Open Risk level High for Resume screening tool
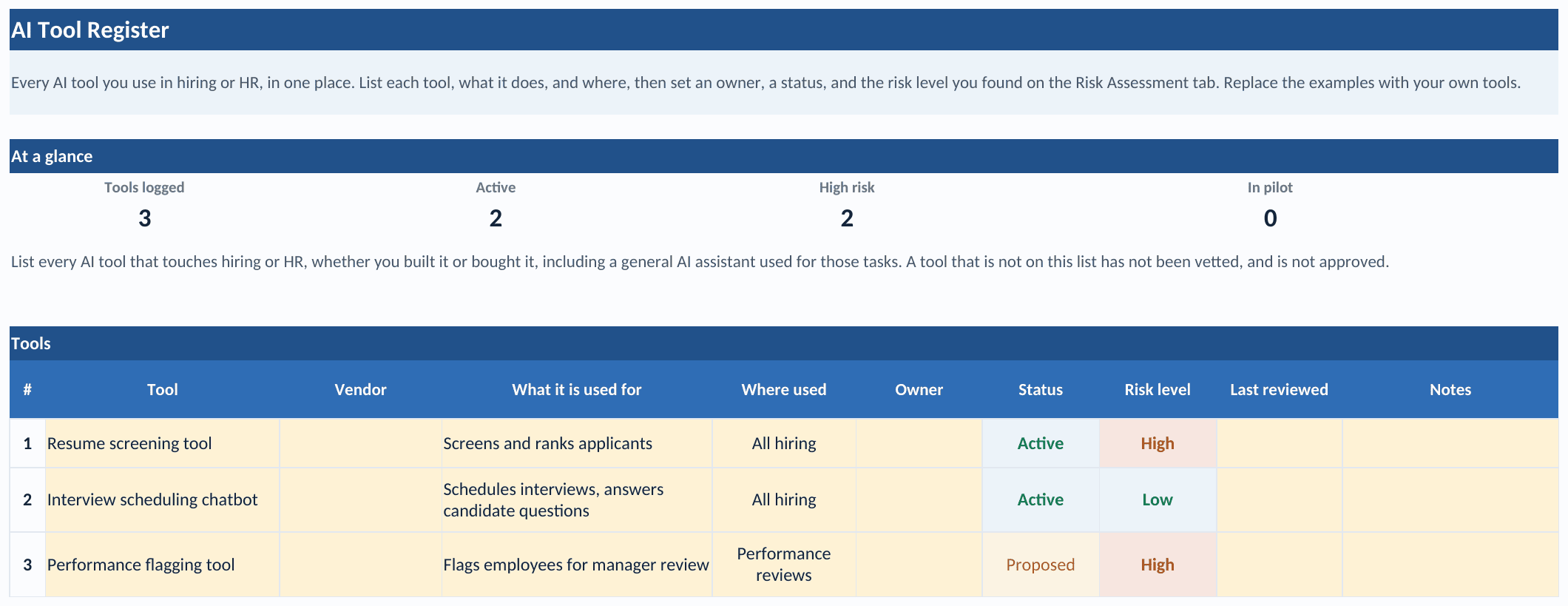Screen dimensions: 1568x606 click(1158, 443)
